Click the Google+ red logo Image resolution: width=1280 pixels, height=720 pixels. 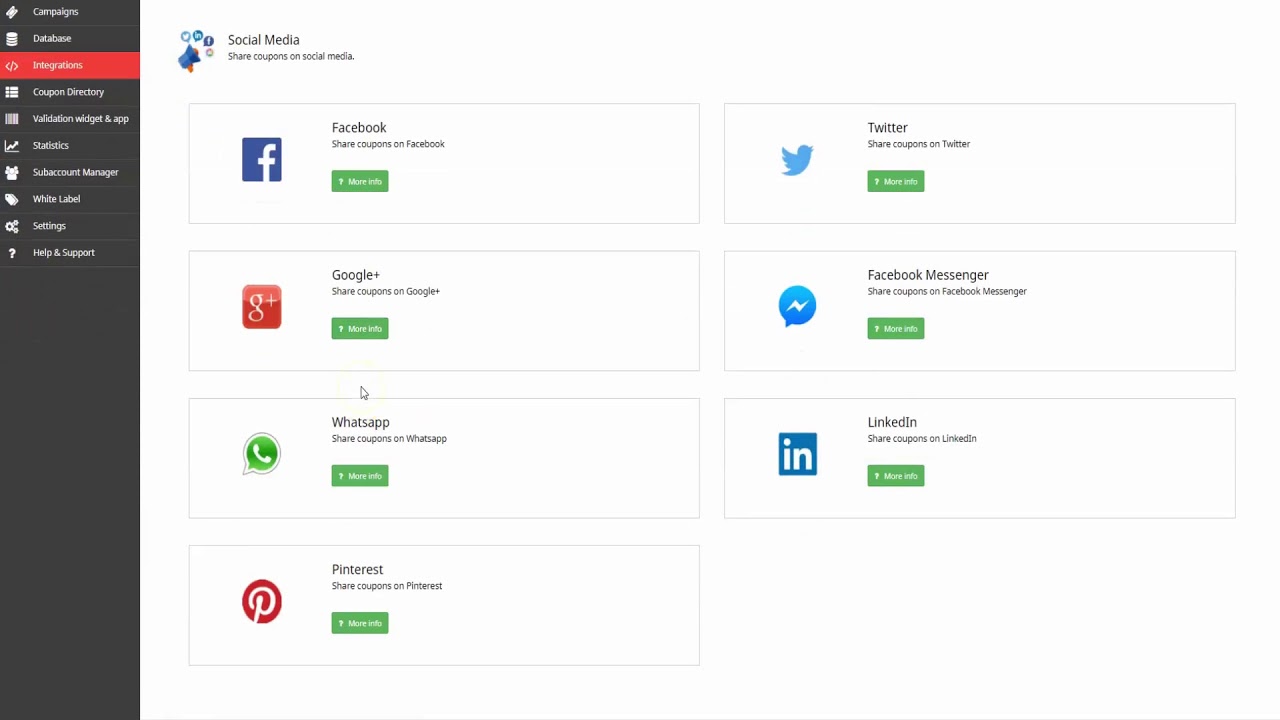tap(262, 307)
